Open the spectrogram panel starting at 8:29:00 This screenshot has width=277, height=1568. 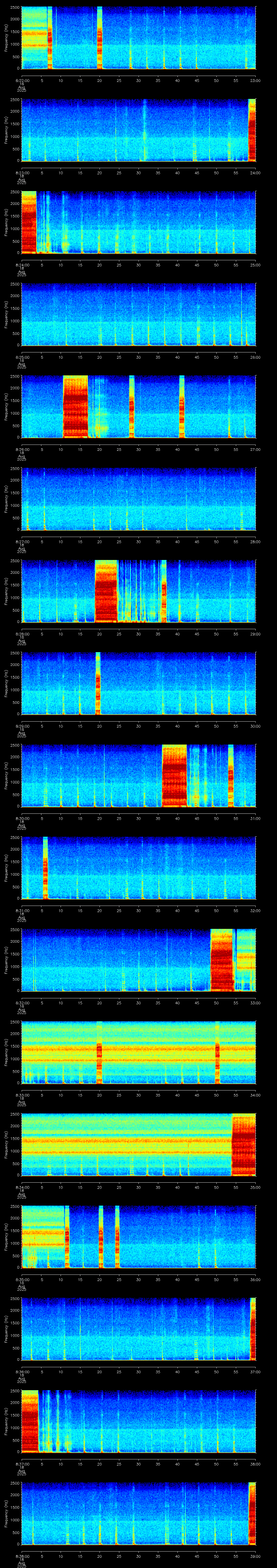tap(138, 683)
